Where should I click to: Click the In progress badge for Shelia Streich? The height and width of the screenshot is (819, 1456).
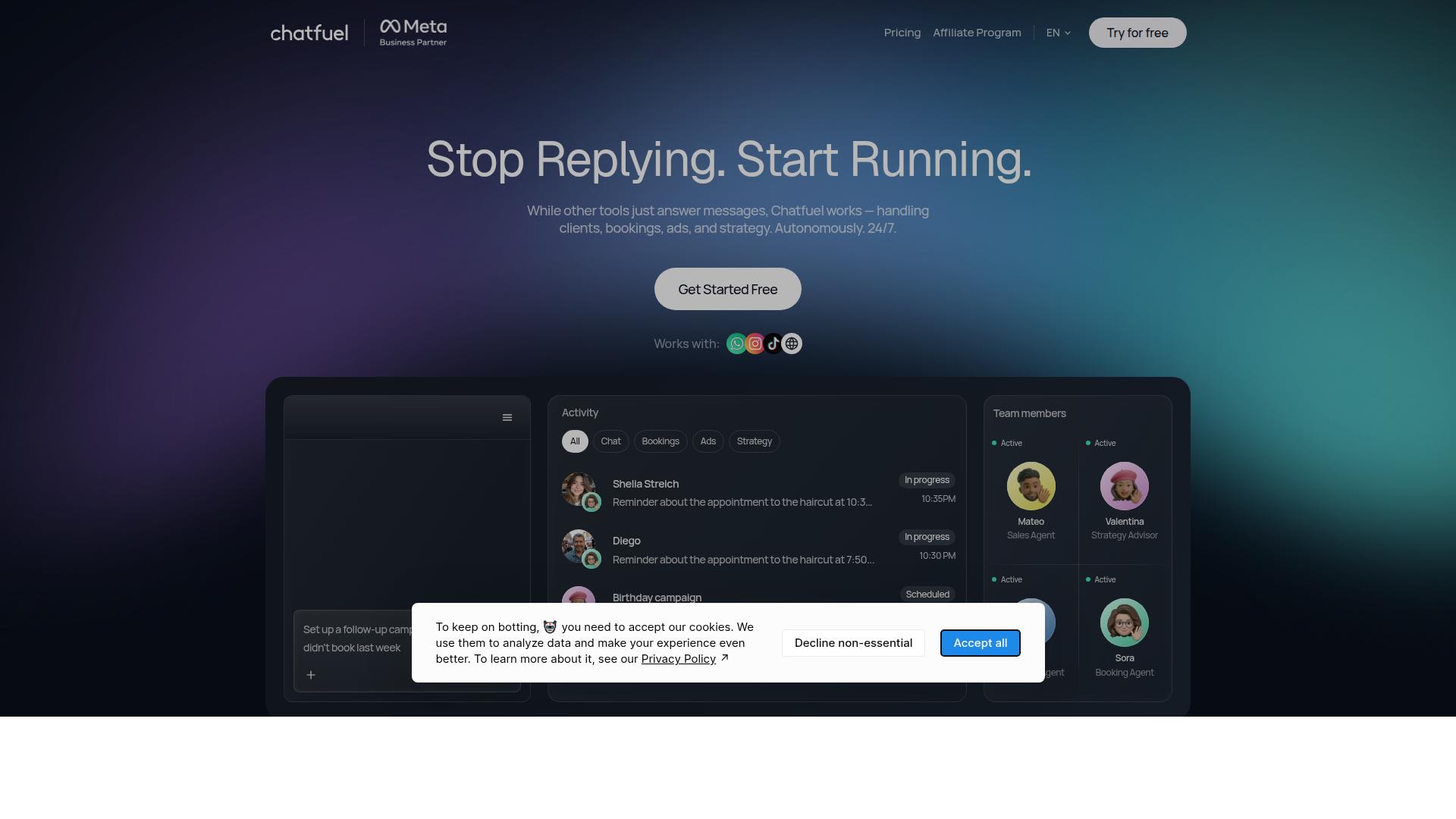click(x=927, y=480)
